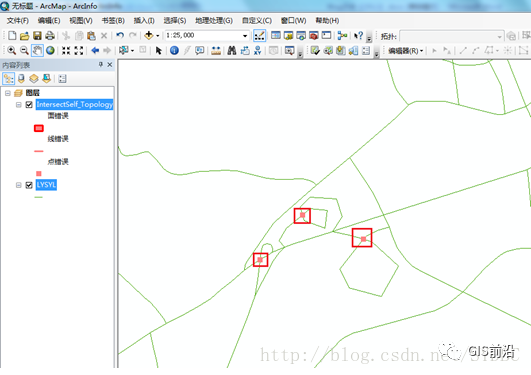531x375 pixels.
Task: Open the Select Features dropdown arrow
Action: [132, 51]
